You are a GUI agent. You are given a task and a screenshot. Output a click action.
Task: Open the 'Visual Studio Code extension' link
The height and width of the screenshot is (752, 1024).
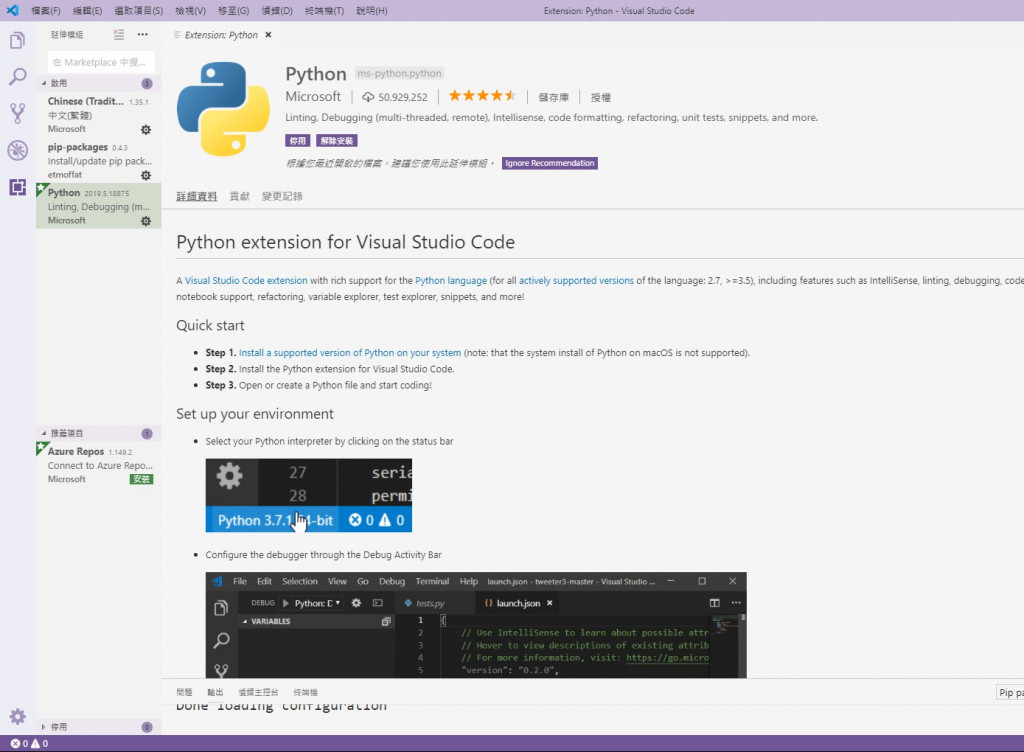(246, 281)
